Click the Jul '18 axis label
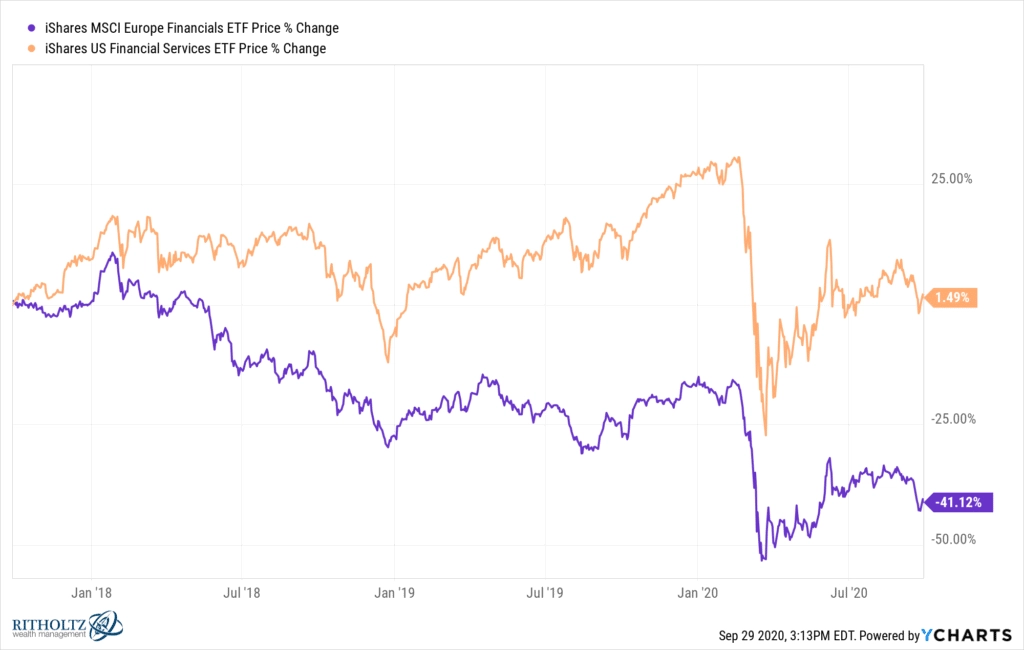The image size is (1024, 650). [242, 593]
